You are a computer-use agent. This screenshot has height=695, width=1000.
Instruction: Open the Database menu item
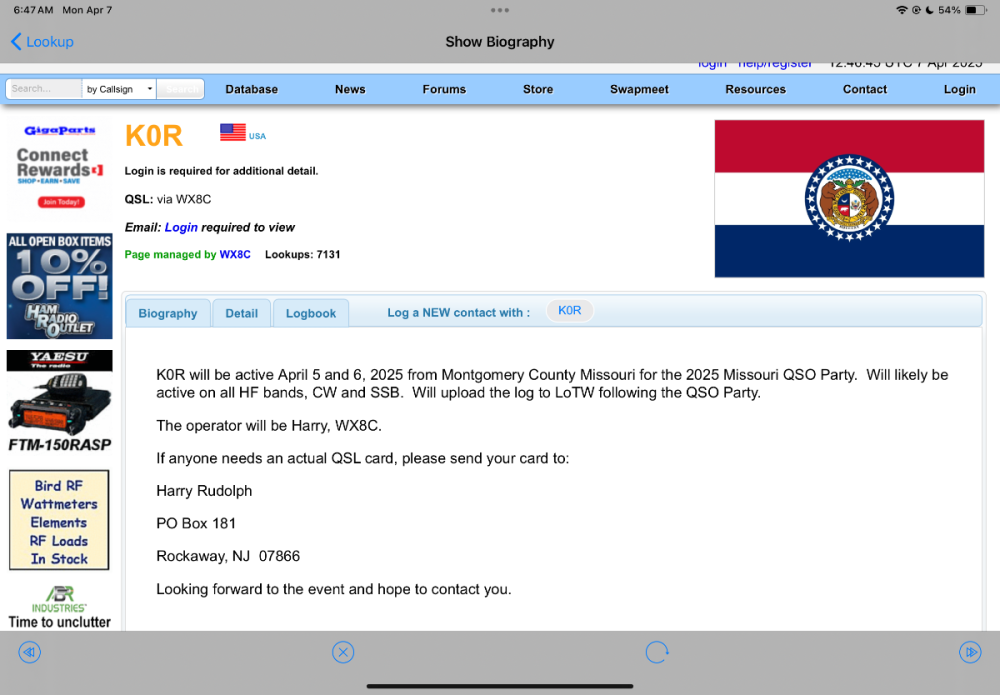point(251,89)
